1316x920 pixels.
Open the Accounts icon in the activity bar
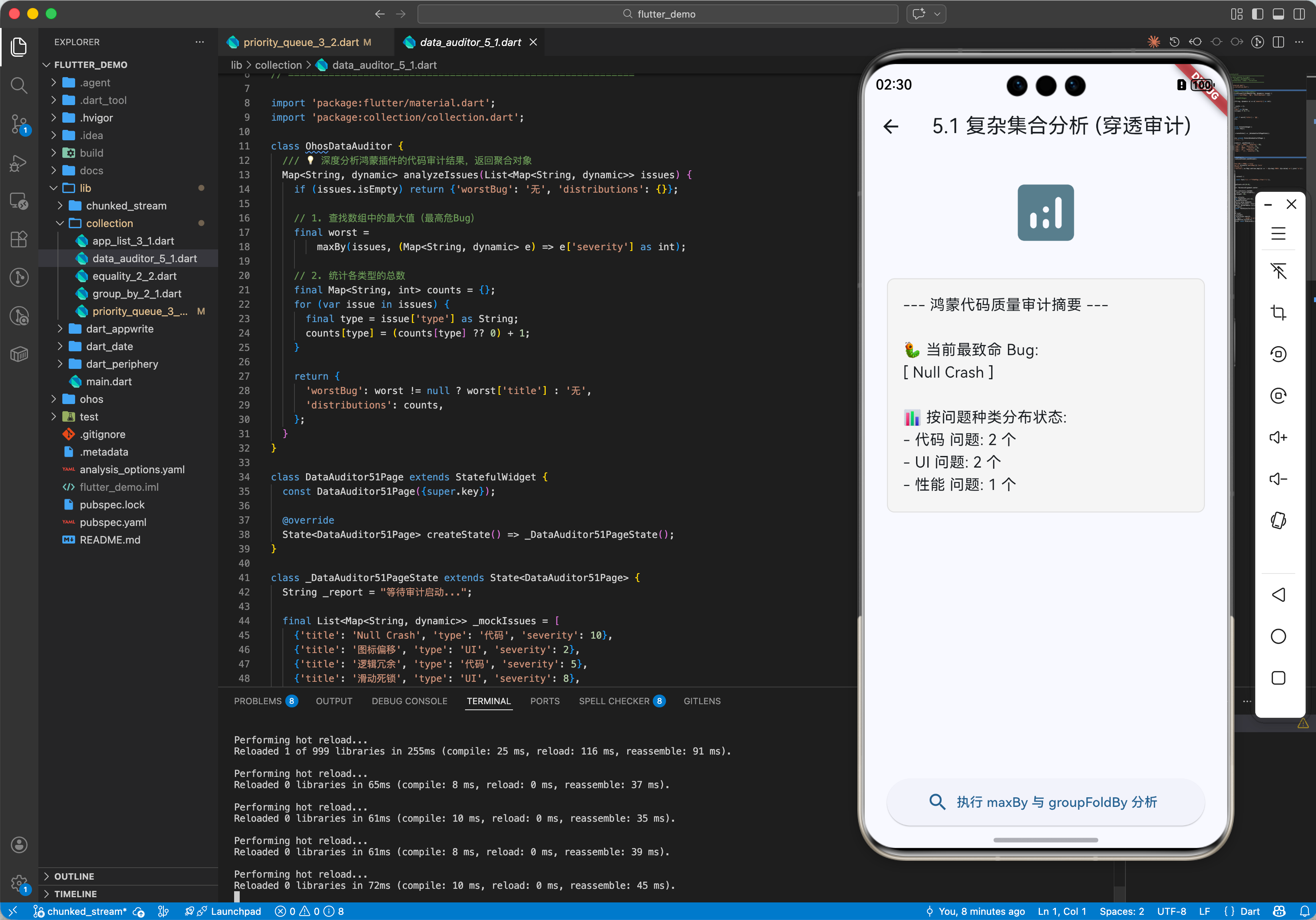(x=19, y=844)
